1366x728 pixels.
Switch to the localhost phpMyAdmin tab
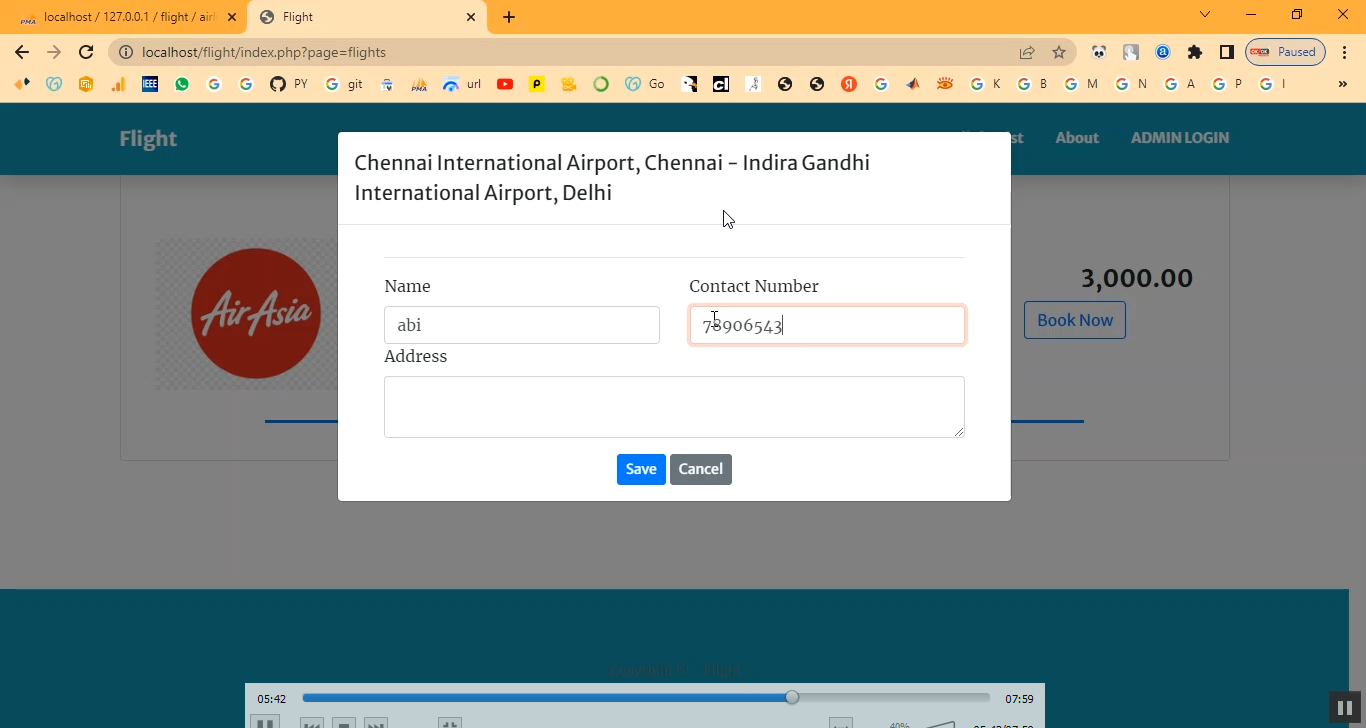click(x=125, y=17)
